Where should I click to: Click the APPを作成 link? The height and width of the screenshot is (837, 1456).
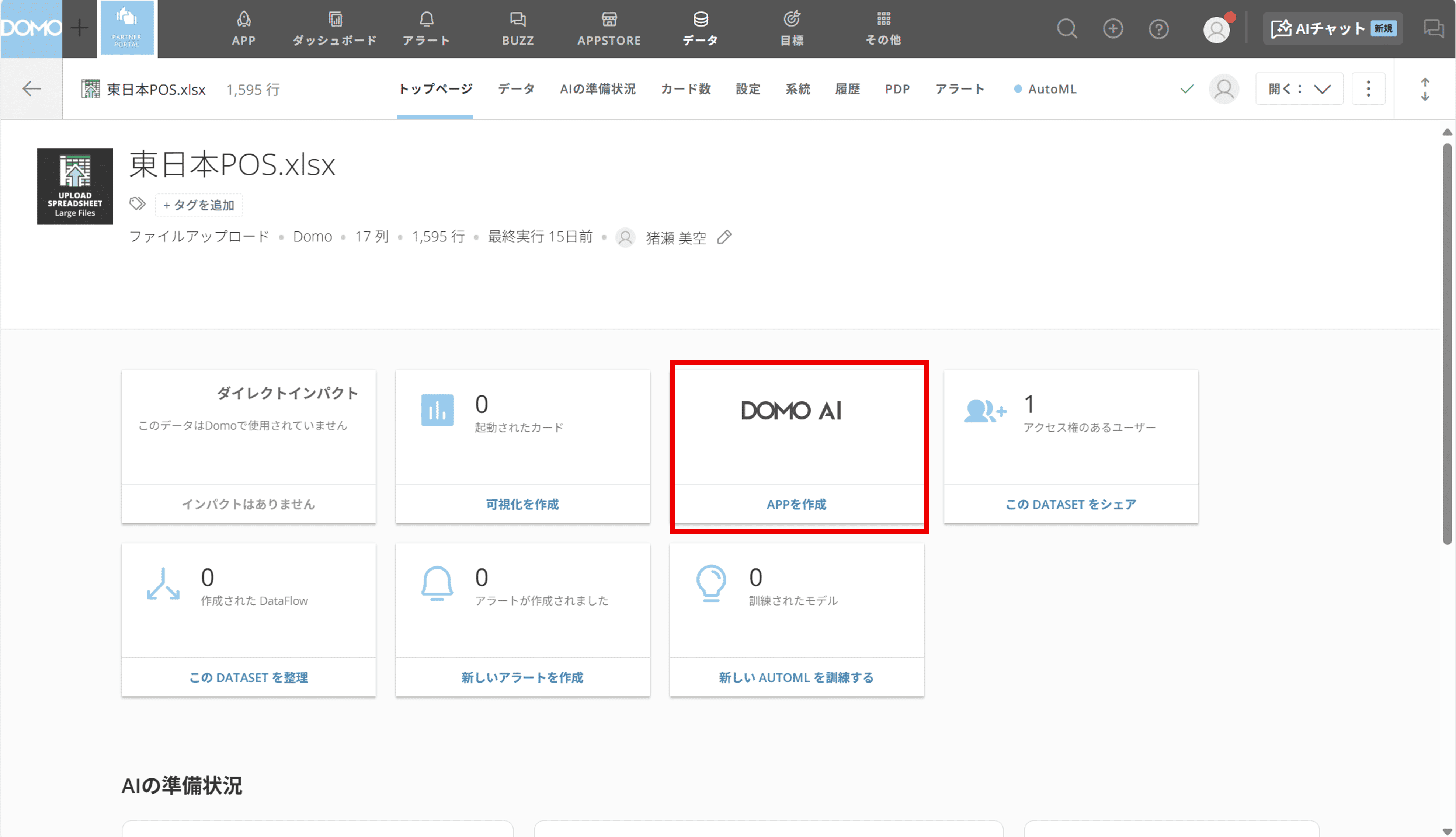(x=796, y=504)
